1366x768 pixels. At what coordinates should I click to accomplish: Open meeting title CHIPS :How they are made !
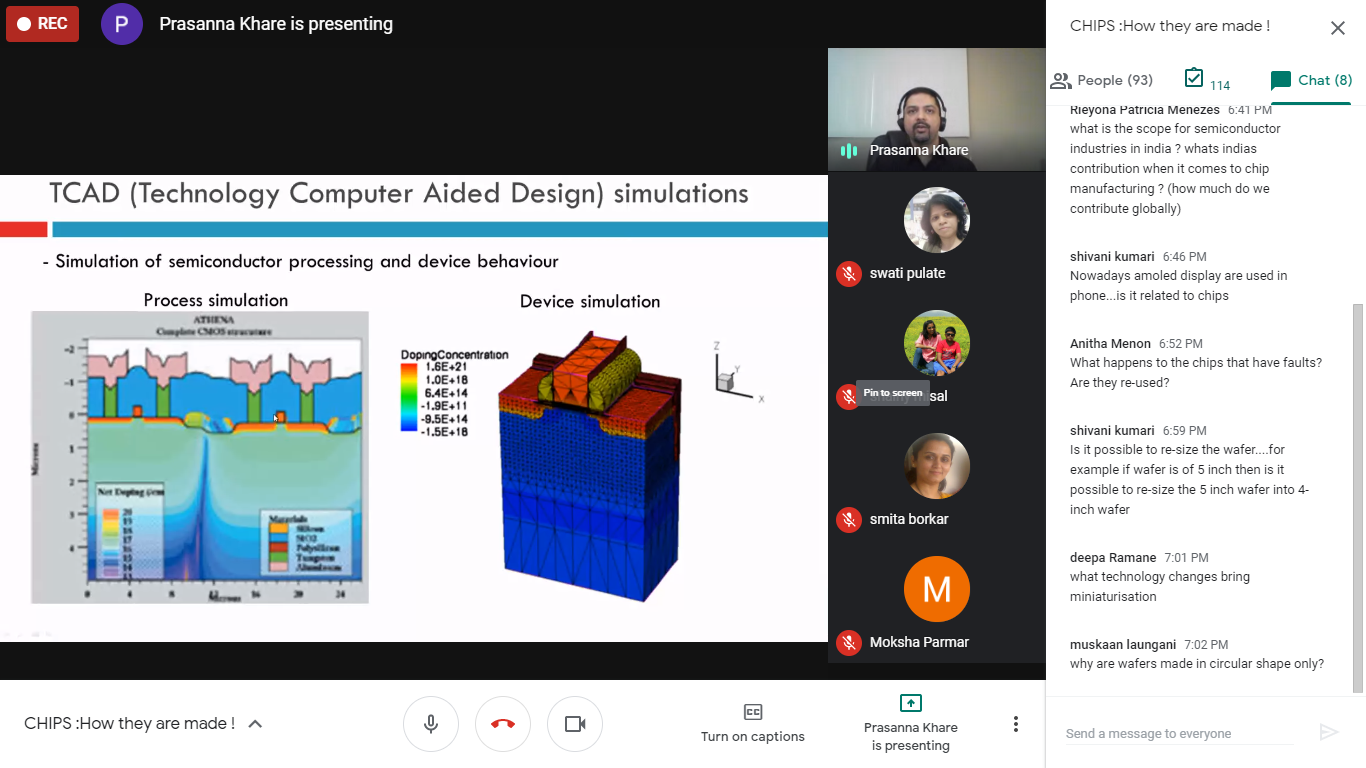point(130,723)
